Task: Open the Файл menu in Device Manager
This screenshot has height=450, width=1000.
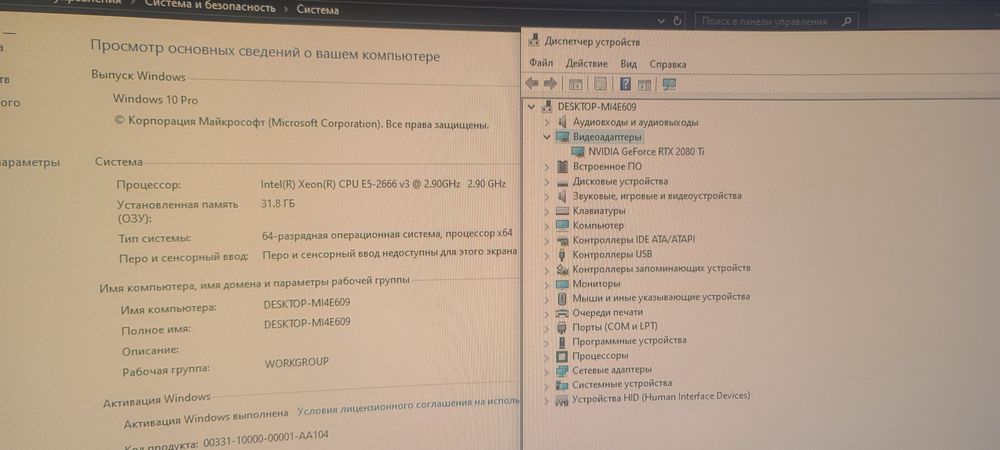Action: tap(541, 64)
